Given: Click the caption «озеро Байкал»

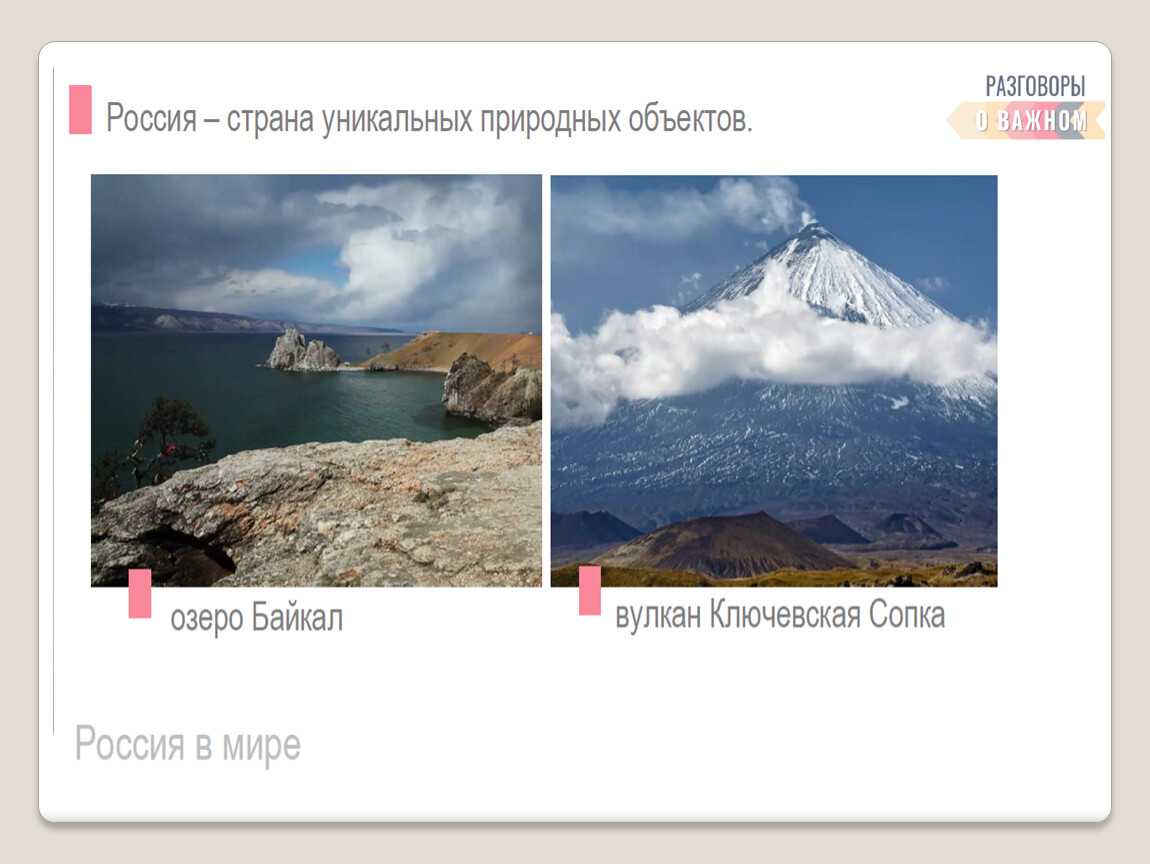Looking at the screenshot, I should 257,618.
